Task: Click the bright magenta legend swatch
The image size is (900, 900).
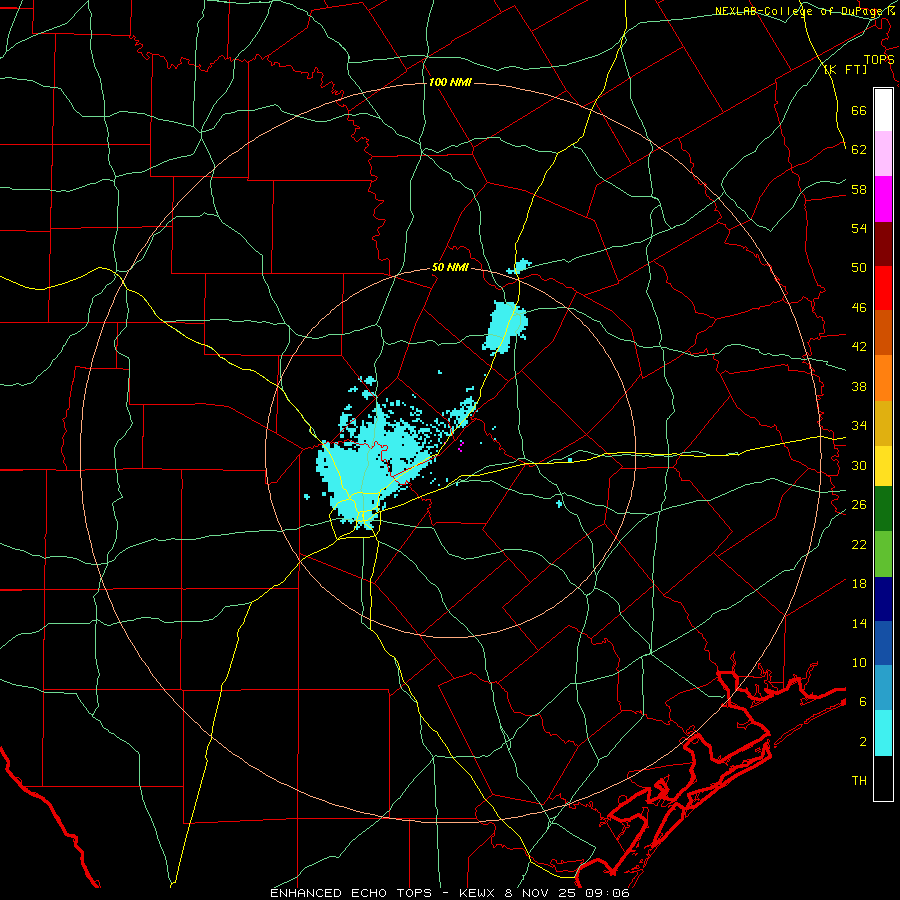Action: point(883,199)
